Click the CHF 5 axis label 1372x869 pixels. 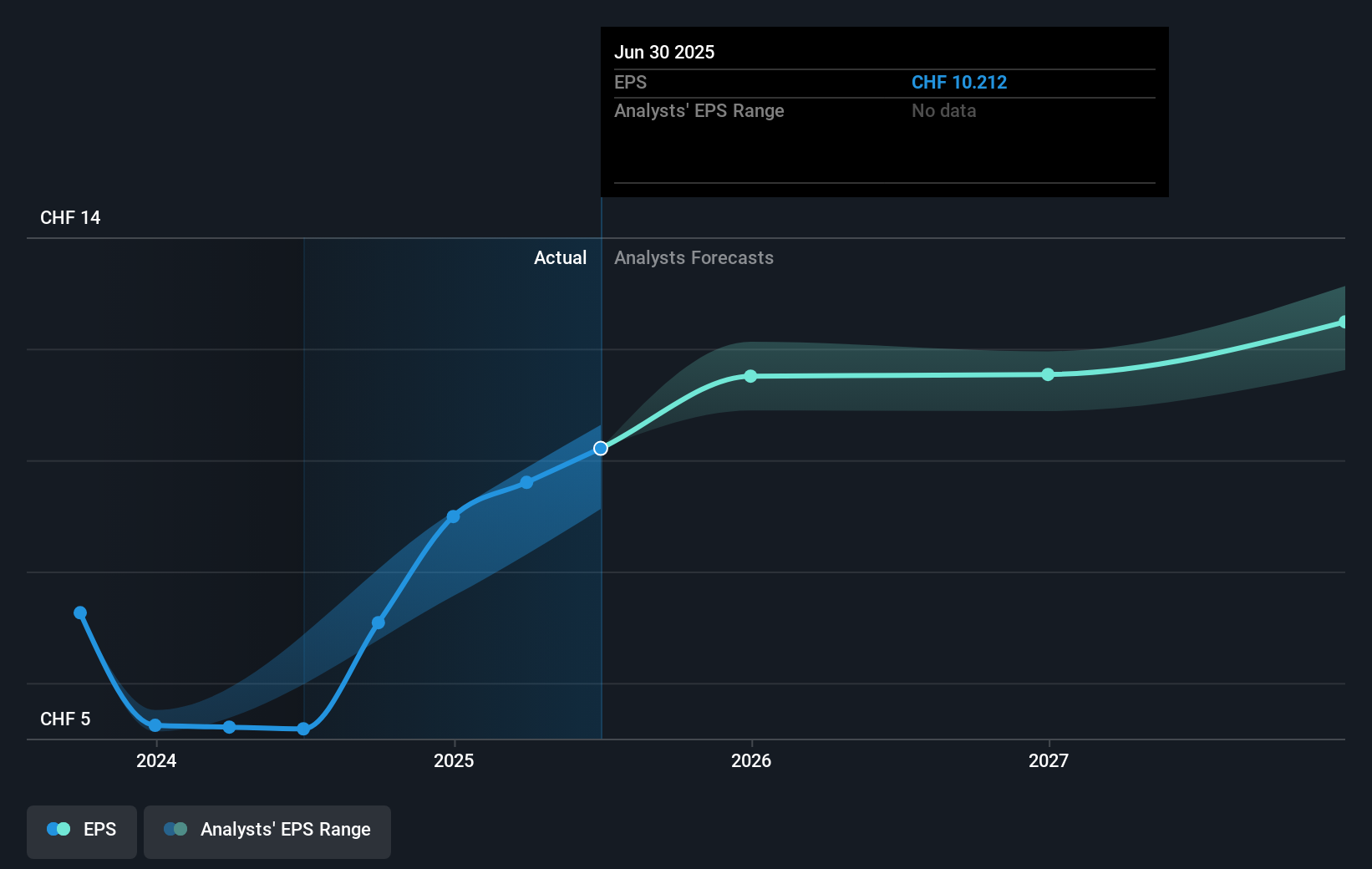(x=65, y=719)
